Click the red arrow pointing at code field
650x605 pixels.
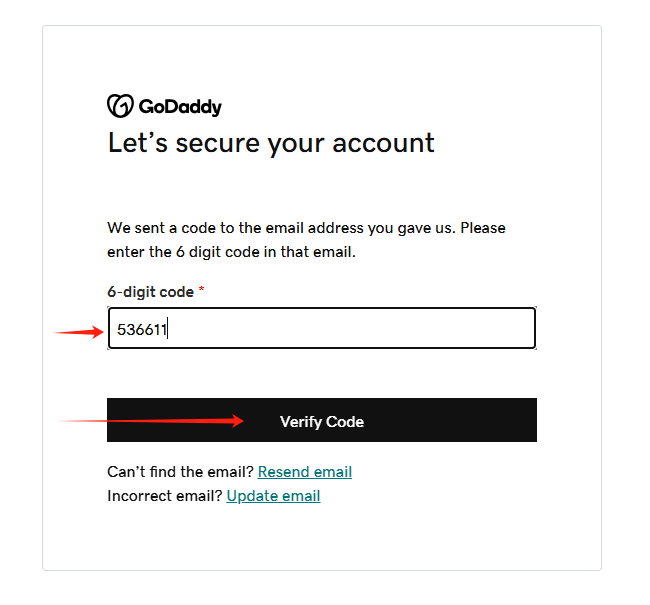pos(79,332)
